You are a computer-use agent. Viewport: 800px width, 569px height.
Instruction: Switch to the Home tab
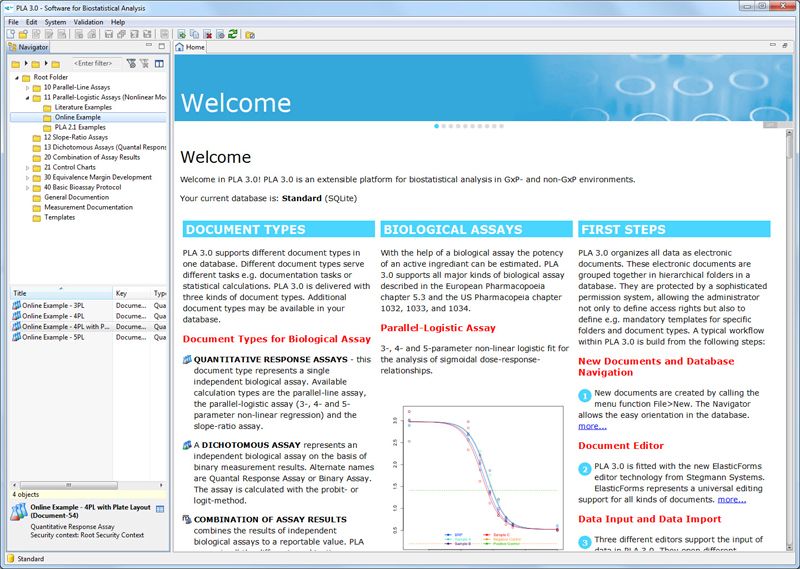(x=190, y=47)
